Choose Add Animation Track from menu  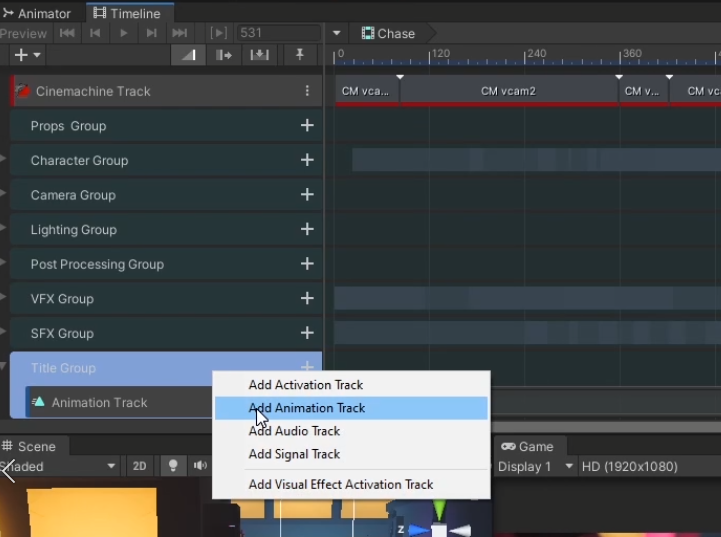(x=307, y=408)
